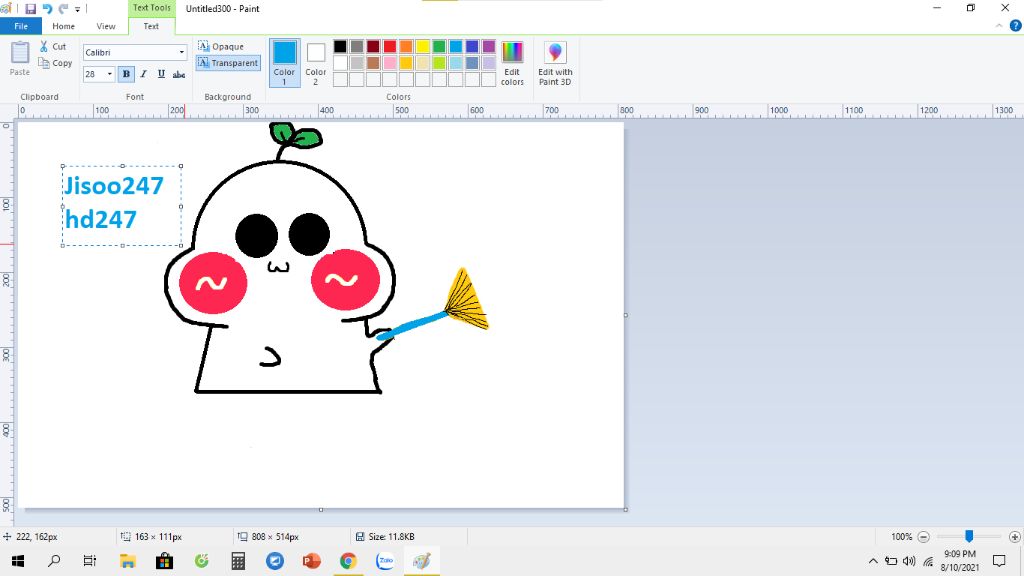
Task: Toggle Underline formatting
Action: 161,74
